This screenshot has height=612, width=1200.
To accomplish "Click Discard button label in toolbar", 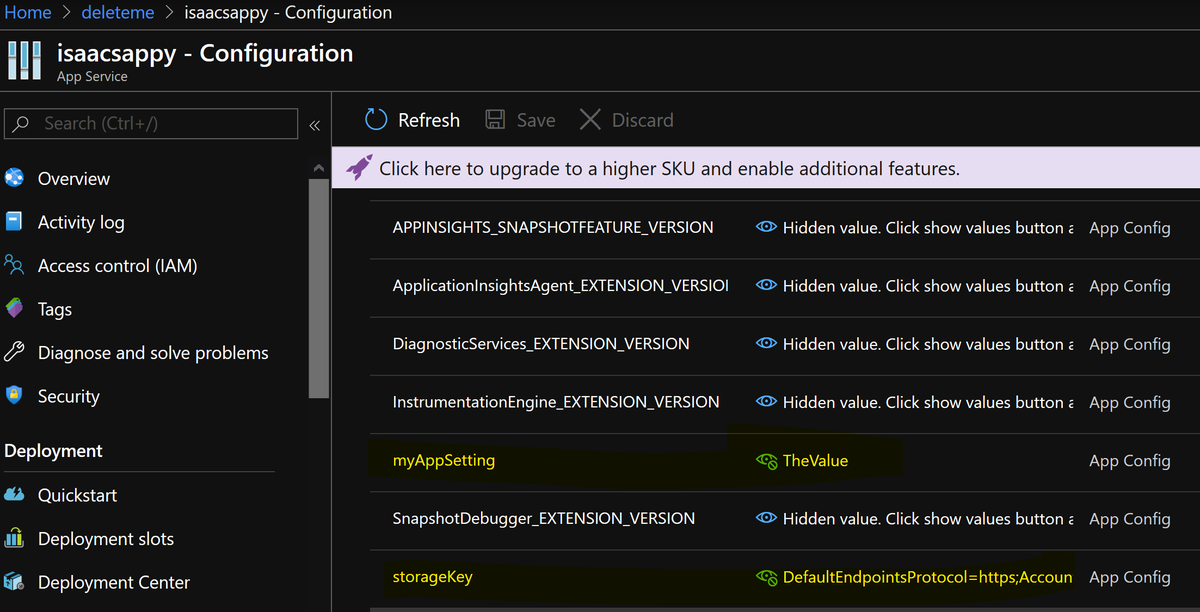I will [642, 120].
